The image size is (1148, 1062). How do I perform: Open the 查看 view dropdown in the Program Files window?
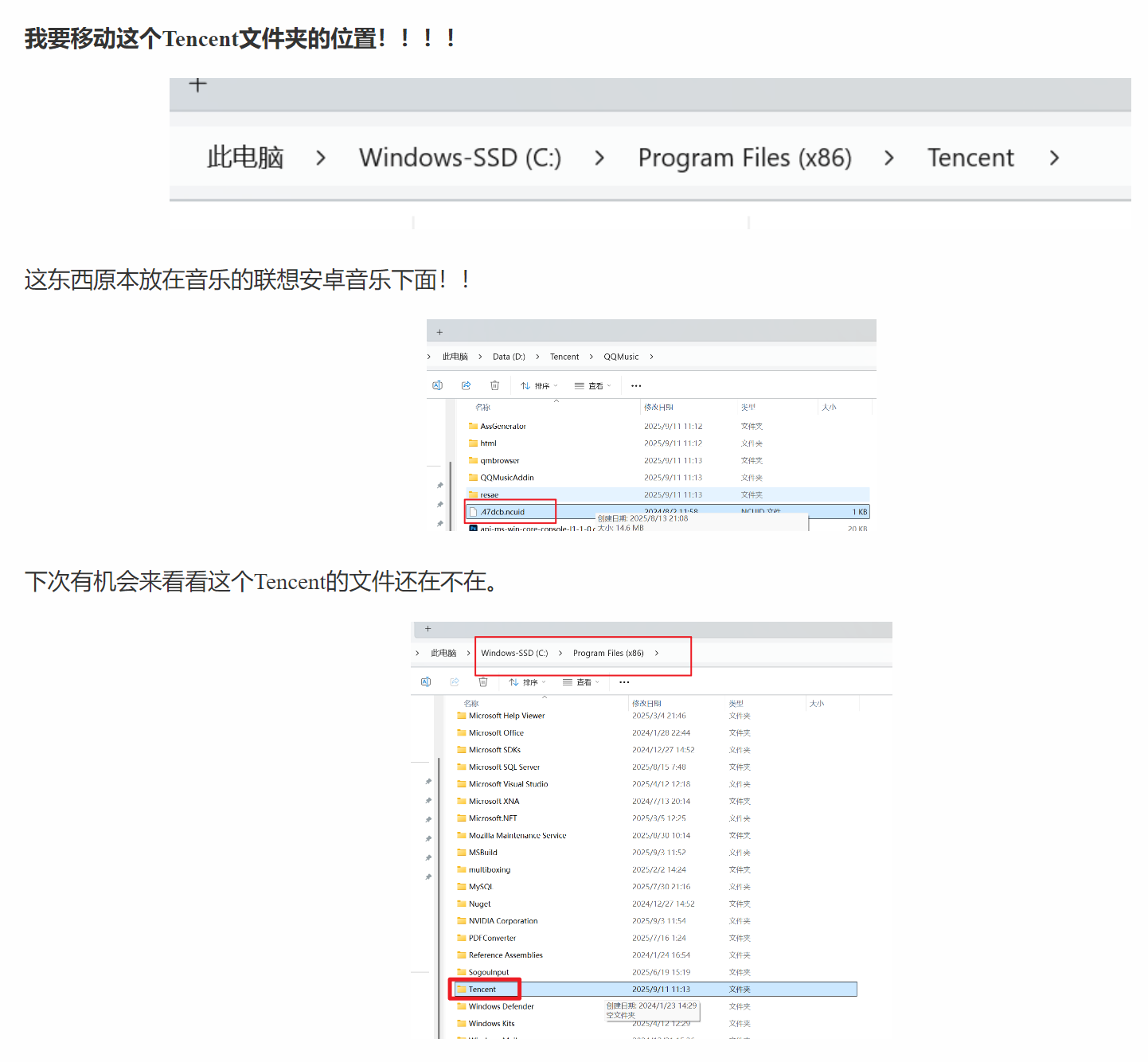pos(581,682)
